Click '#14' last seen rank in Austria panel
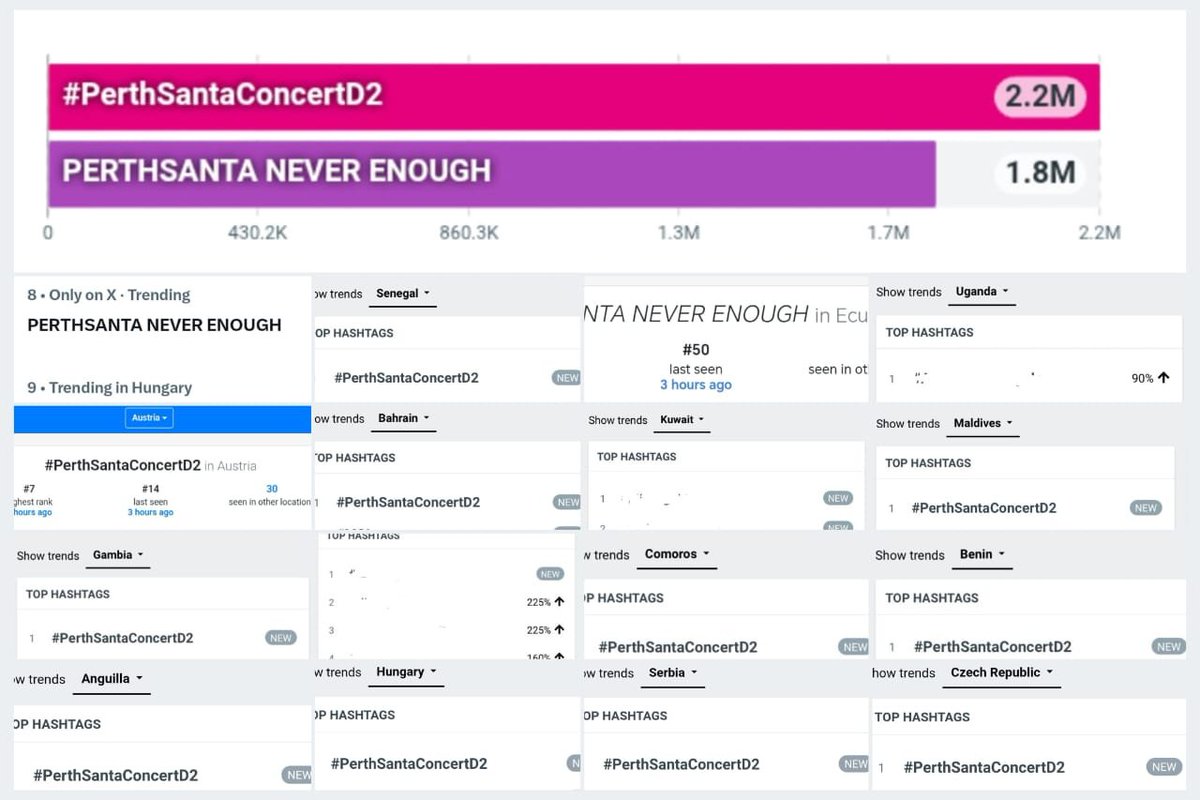 (x=150, y=489)
